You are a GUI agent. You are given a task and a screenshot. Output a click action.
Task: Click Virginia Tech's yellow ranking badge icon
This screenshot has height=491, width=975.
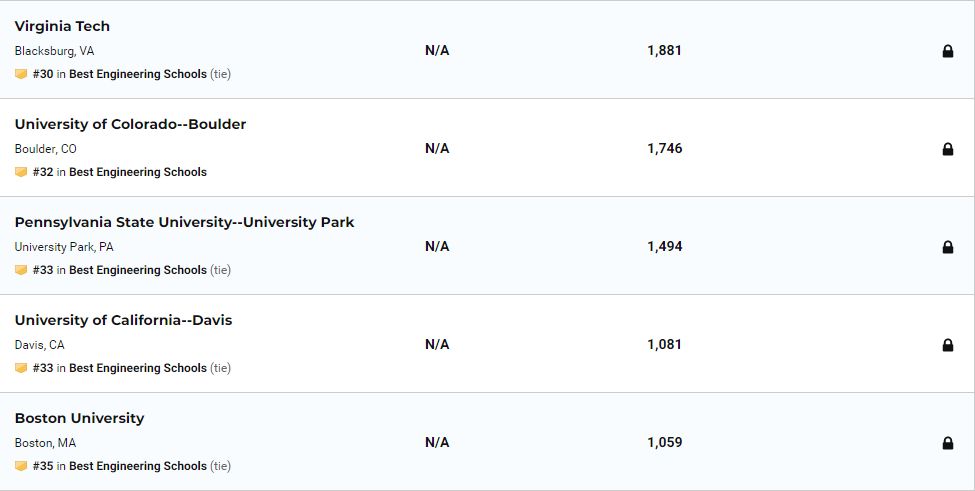click(21, 74)
